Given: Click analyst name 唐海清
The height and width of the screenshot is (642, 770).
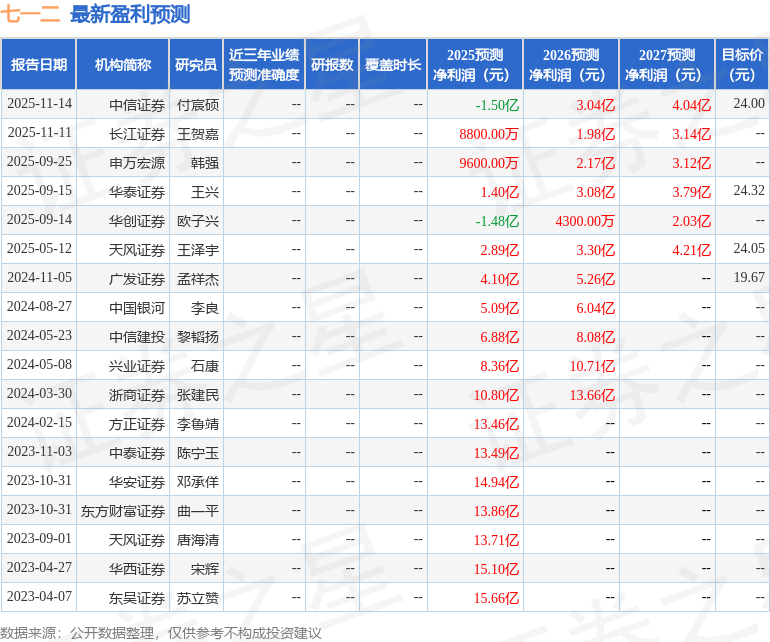Looking at the screenshot, I should click(198, 540).
